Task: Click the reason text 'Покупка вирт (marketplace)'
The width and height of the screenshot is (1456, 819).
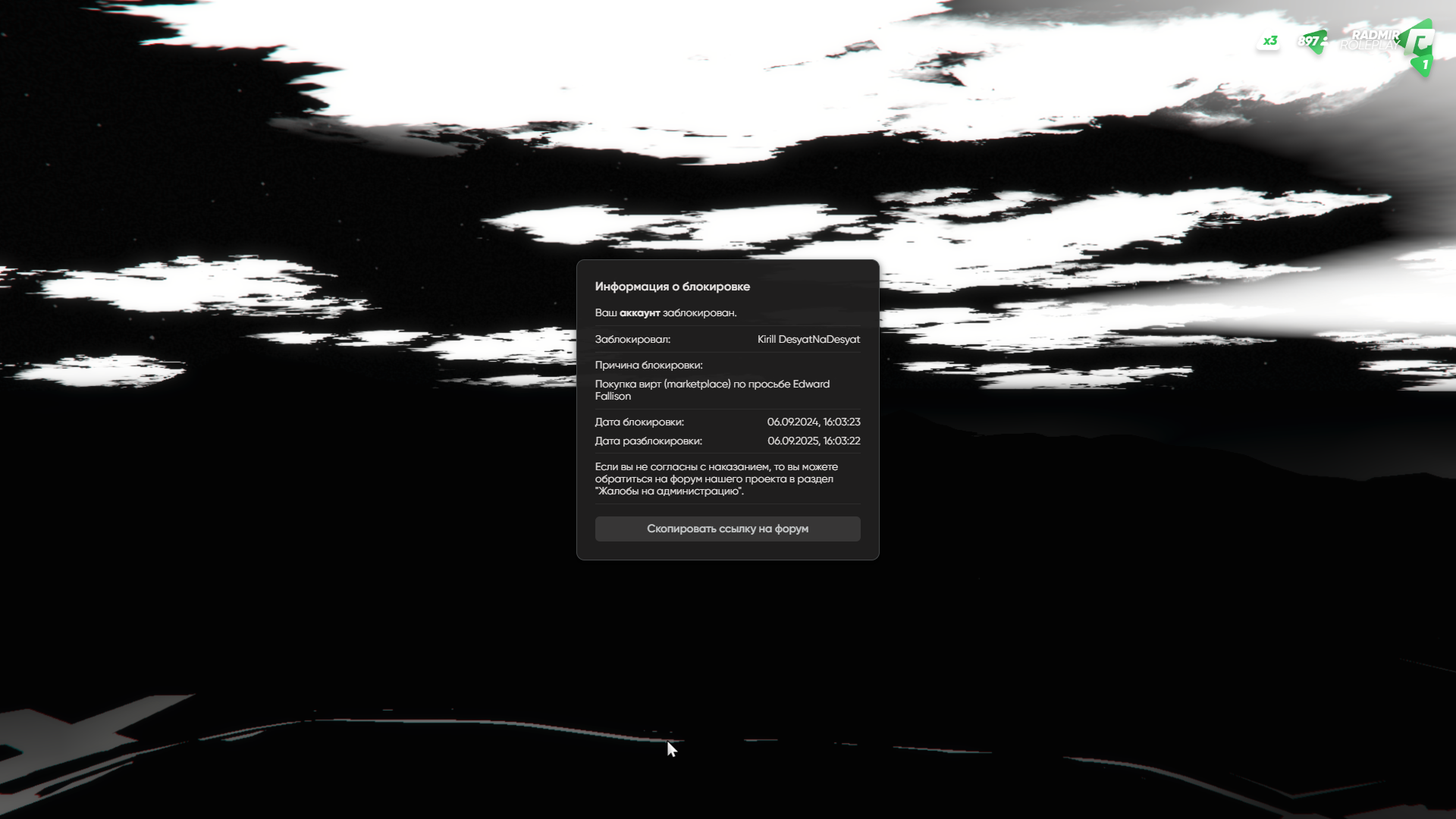Action: (663, 384)
